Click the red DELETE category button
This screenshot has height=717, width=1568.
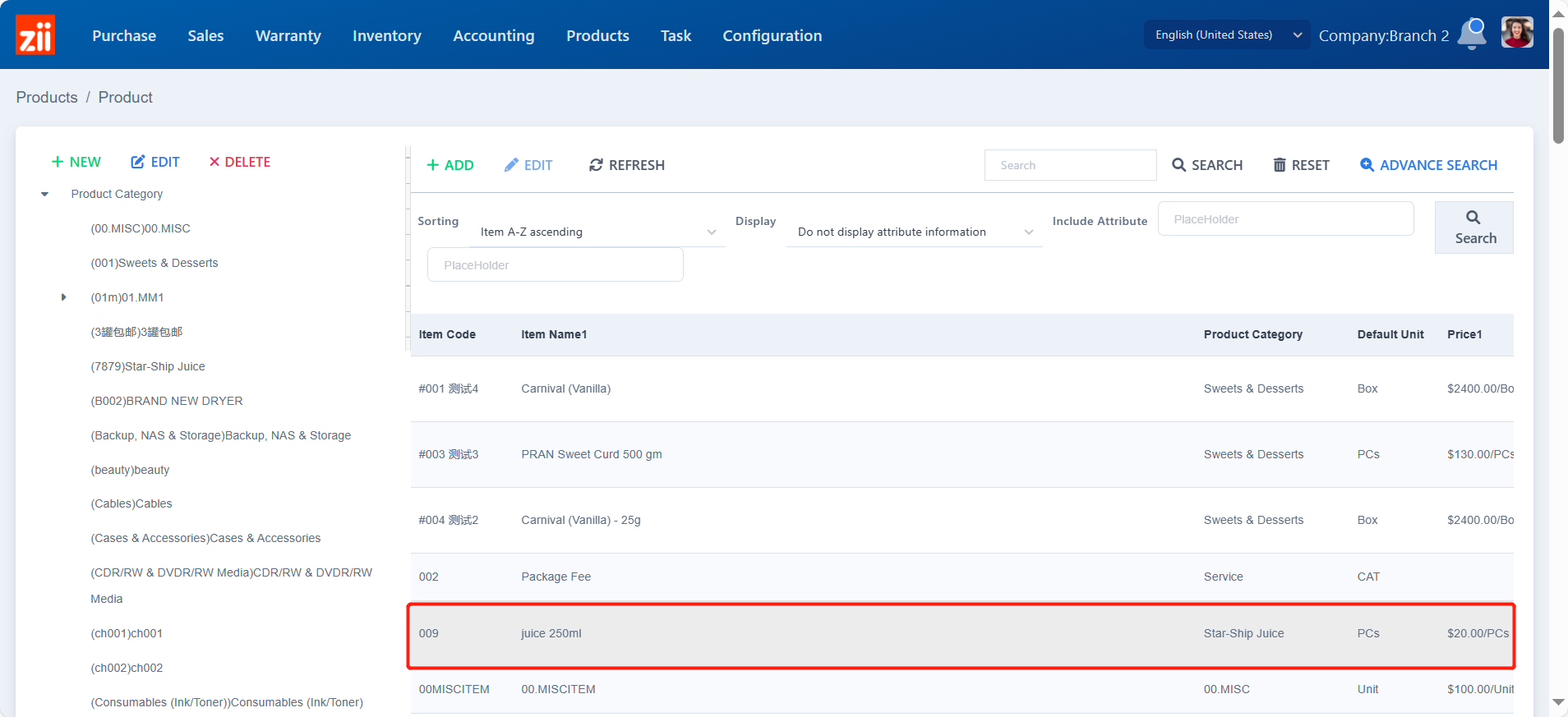click(239, 162)
